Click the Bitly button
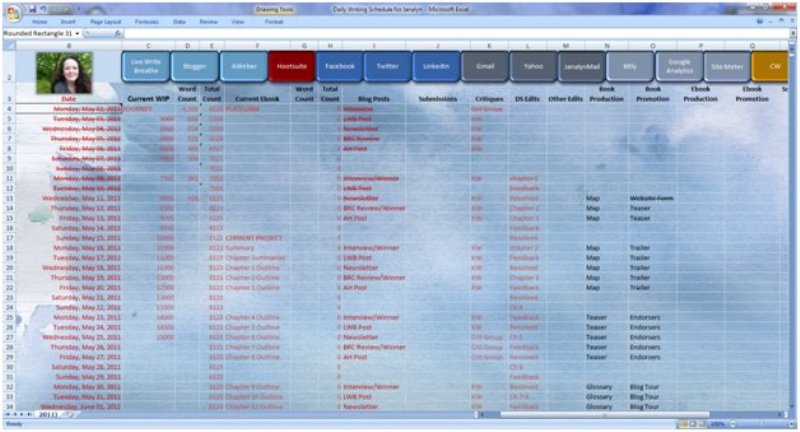Image resolution: width=800 pixels, height=432 pixels. (630, 66)
